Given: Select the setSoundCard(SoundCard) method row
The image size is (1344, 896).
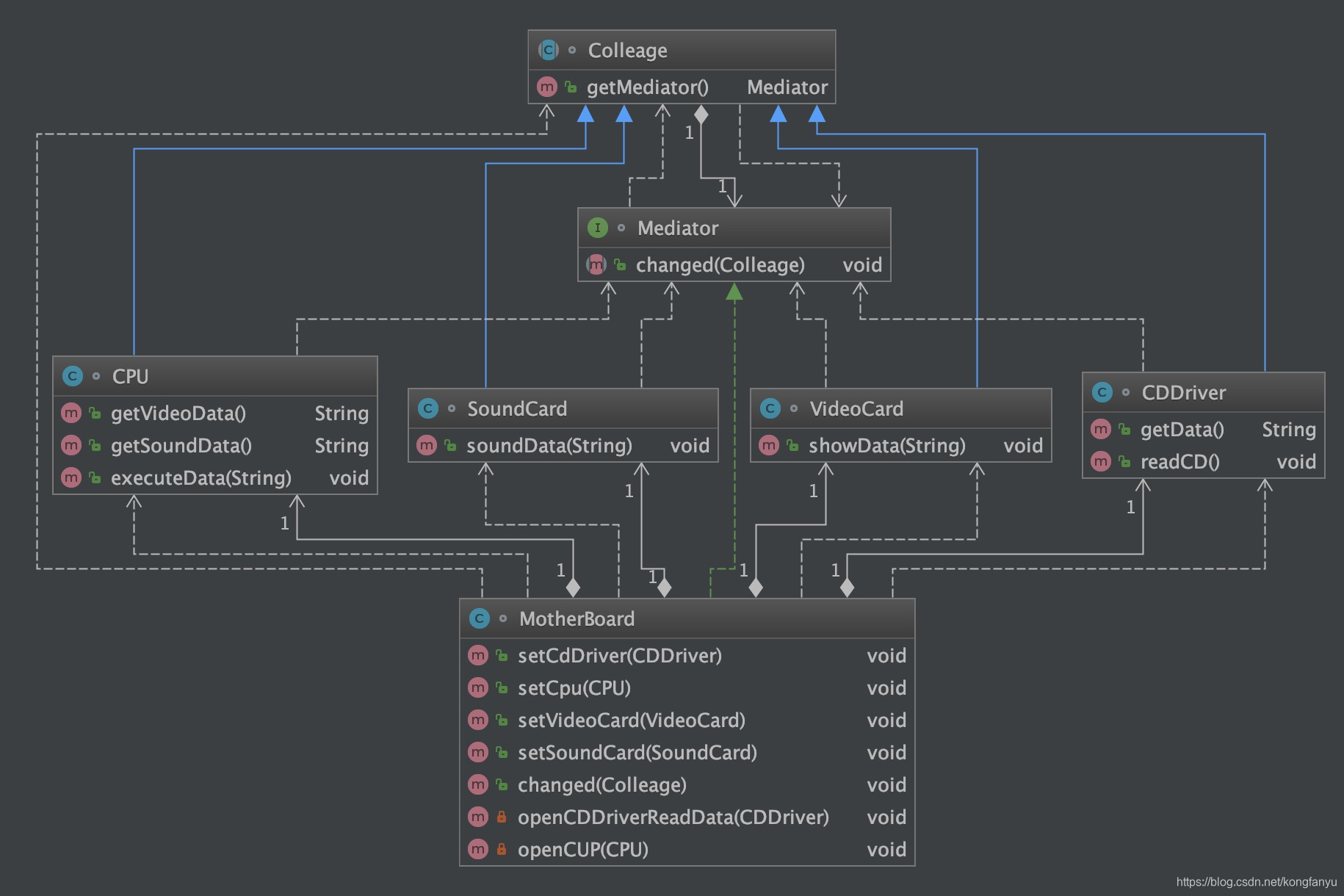Looking at the screenshot, I should (x=687, y=752).
